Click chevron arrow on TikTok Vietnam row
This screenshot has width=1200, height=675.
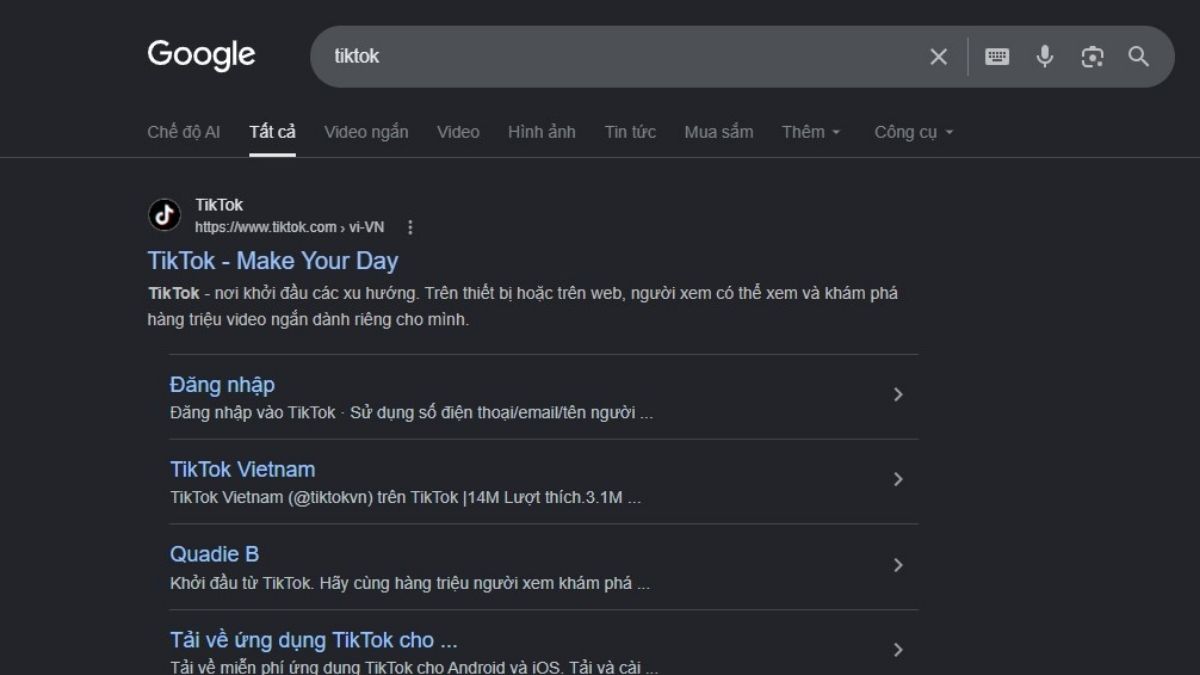tap(898, 480)
